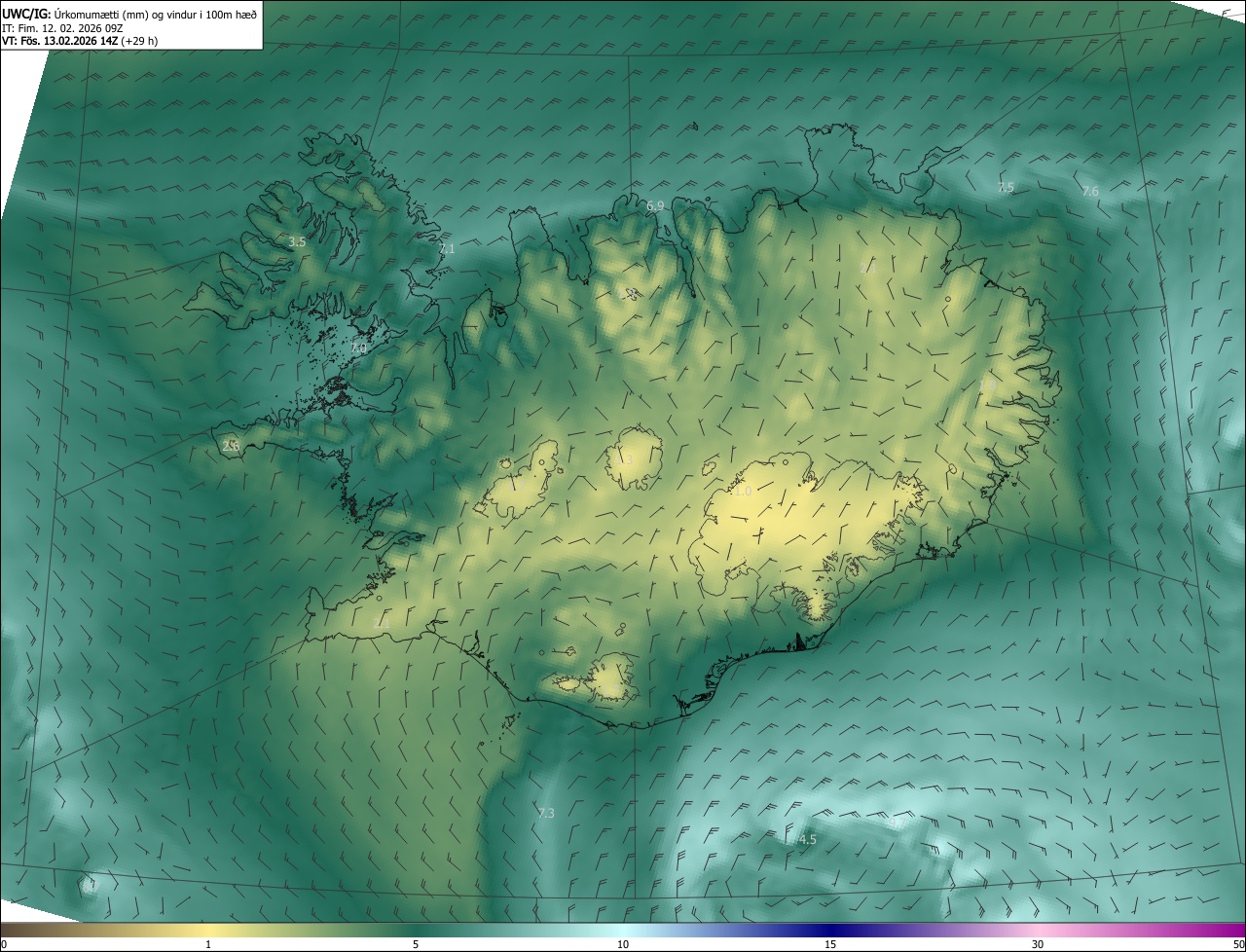1246x952 pixels.
Task: Click the 0 tick on color scale
Action: click(x=4, y=944)
